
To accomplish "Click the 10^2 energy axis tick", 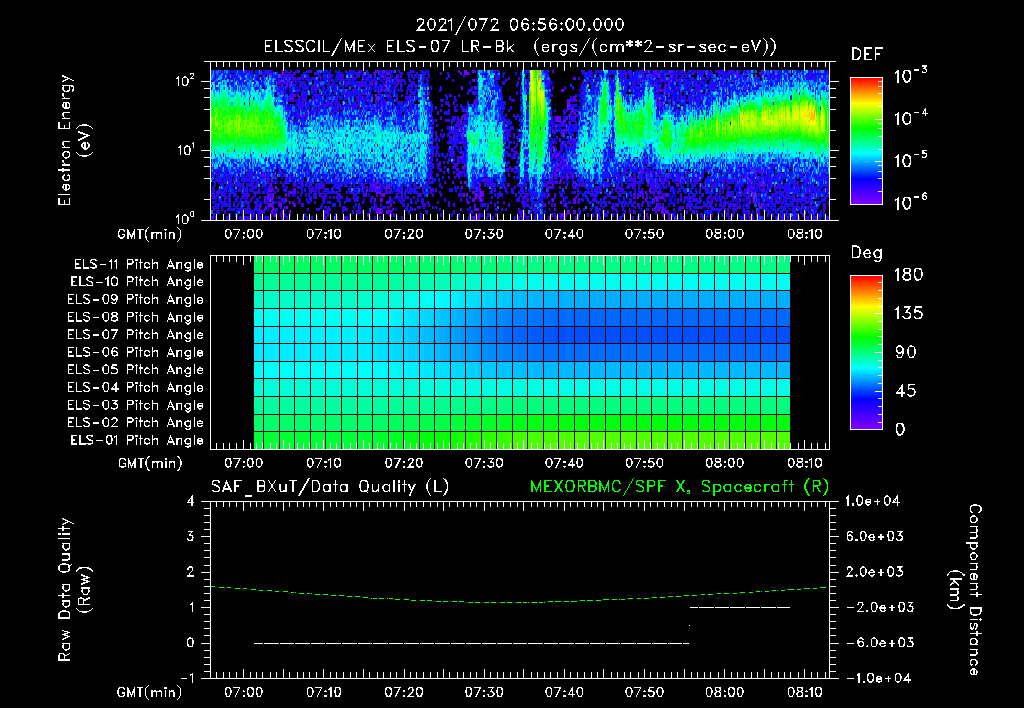I will (x=186, y=81).
